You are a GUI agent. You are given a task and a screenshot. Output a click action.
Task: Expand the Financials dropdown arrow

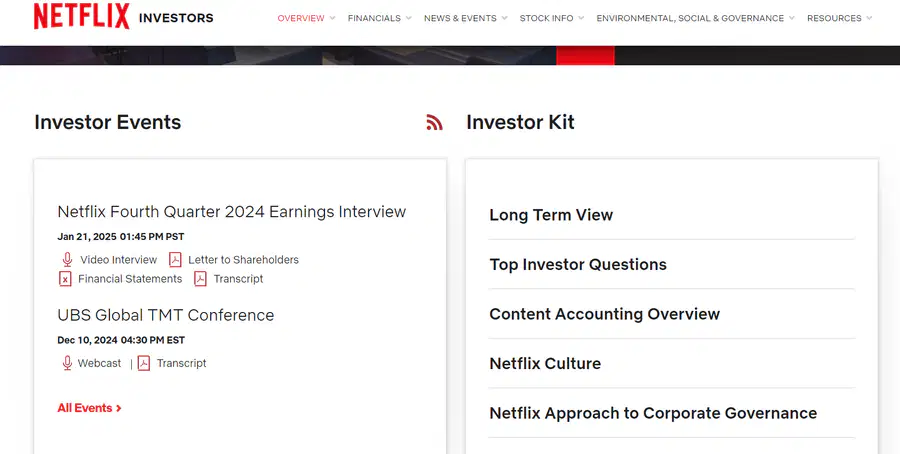(409, 18)
